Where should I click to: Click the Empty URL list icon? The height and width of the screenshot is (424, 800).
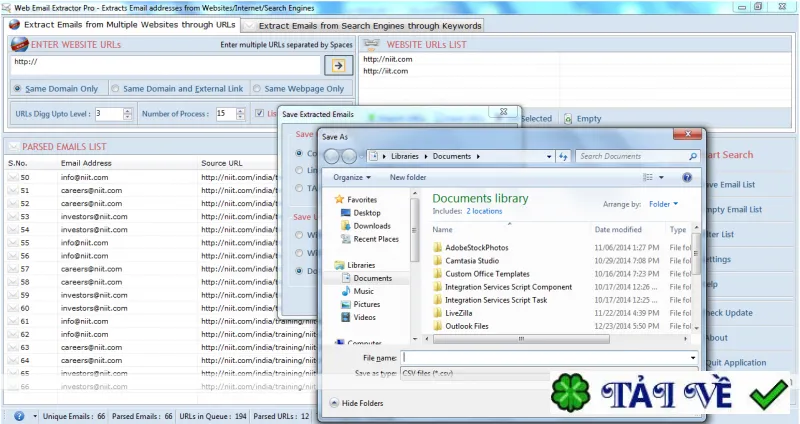568,118
